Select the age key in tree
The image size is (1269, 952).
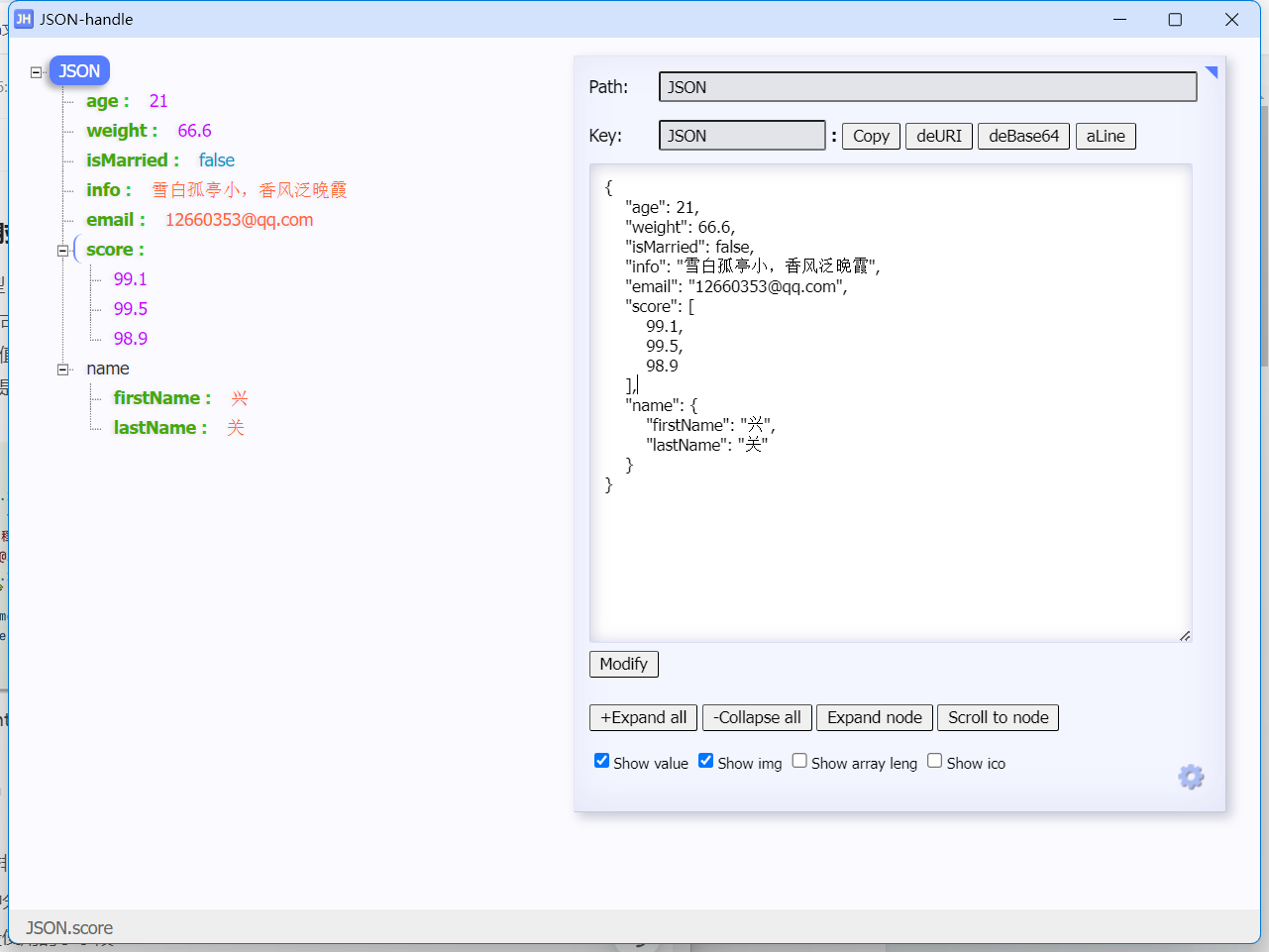point(107,101)
